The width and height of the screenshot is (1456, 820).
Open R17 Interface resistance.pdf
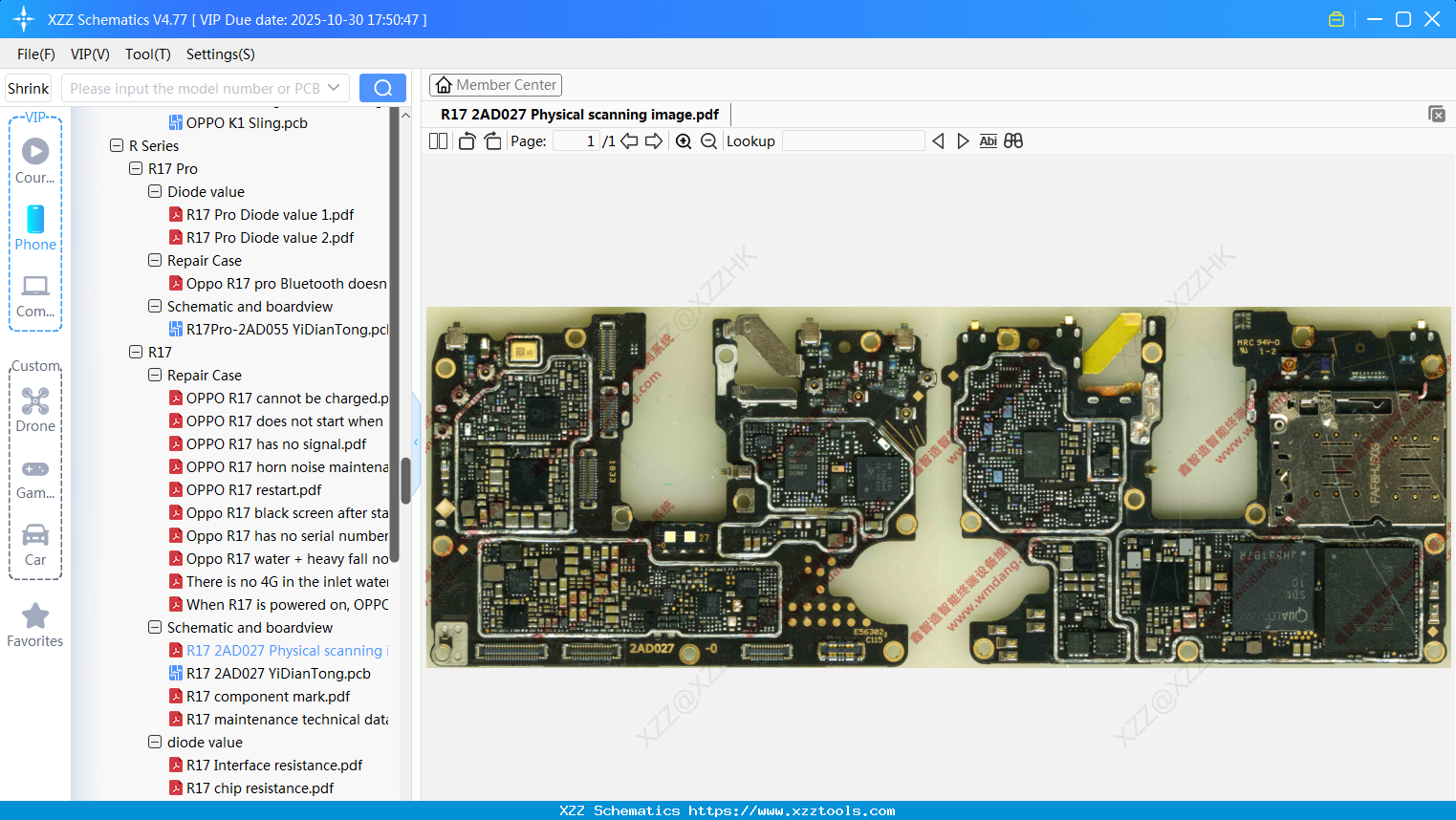coord(274,765)
